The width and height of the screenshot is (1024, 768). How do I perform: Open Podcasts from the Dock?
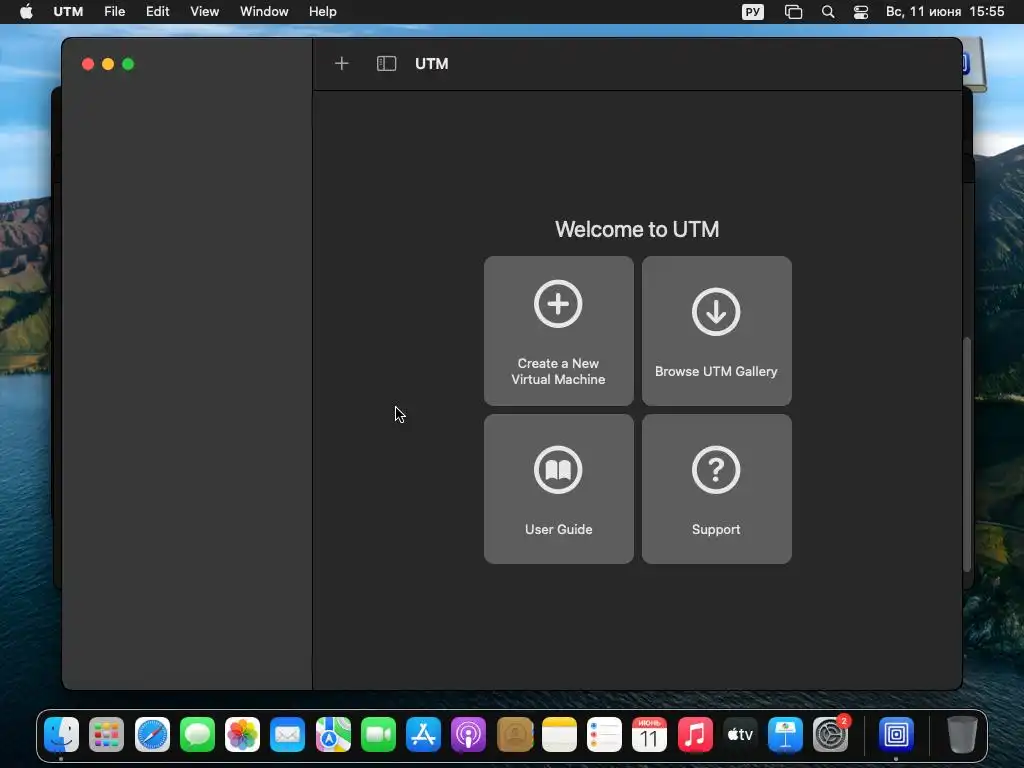tap(468, 734)
